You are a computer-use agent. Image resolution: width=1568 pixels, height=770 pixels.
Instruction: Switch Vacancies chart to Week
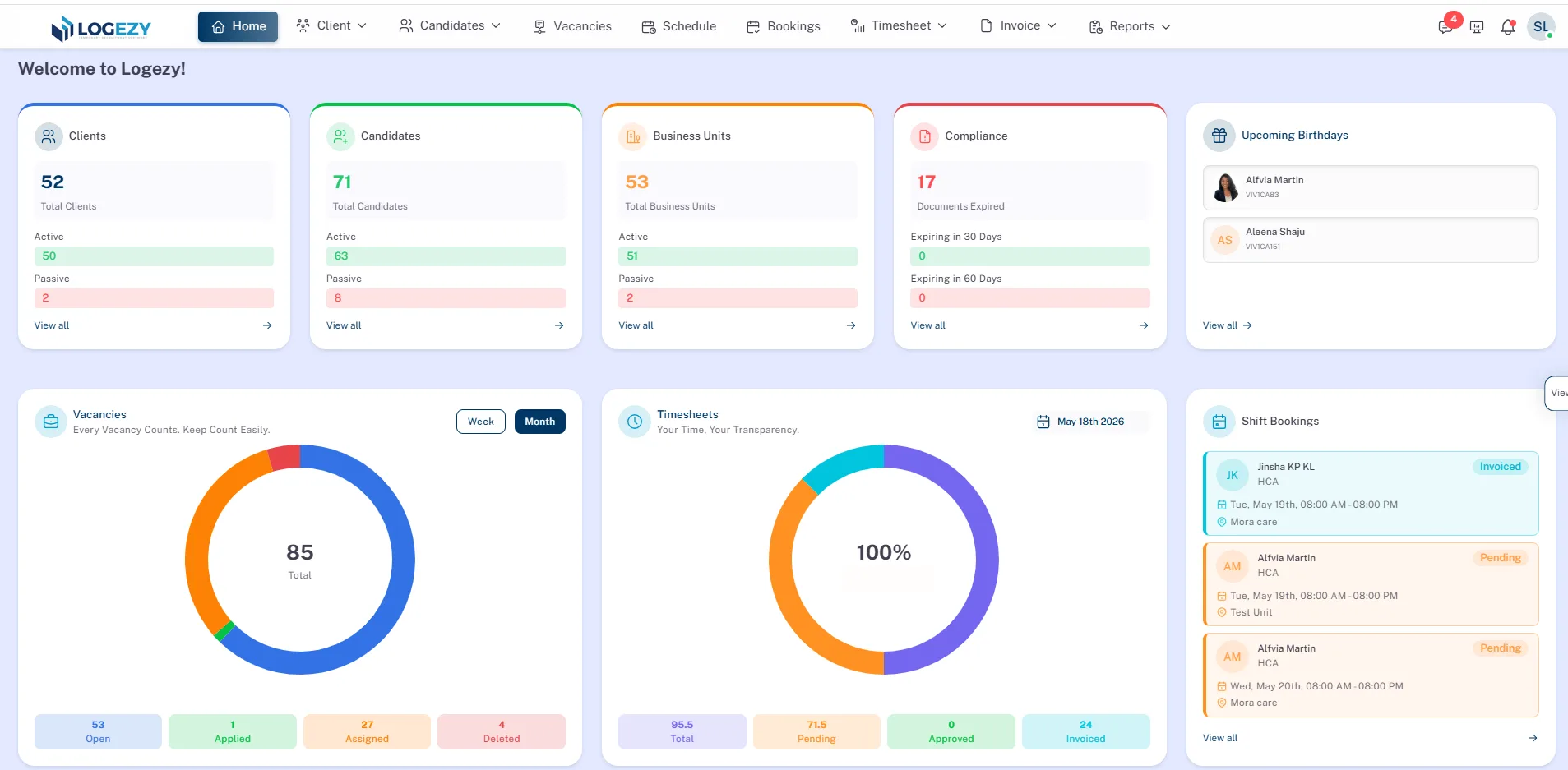coord(481,422)
